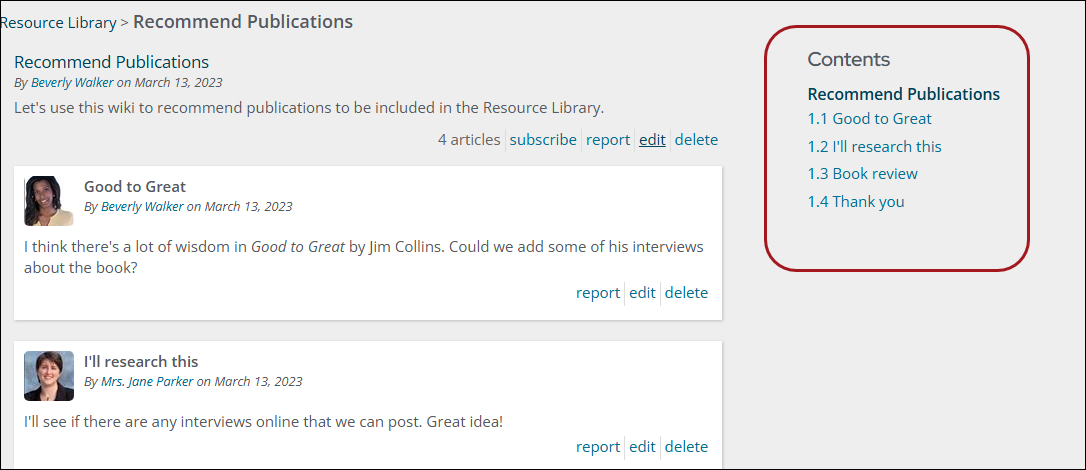Viewport: 1086px width, 470px height.
Task: Subscribe to the Recommend Publications wiki
Action: (x=543, y=140)
